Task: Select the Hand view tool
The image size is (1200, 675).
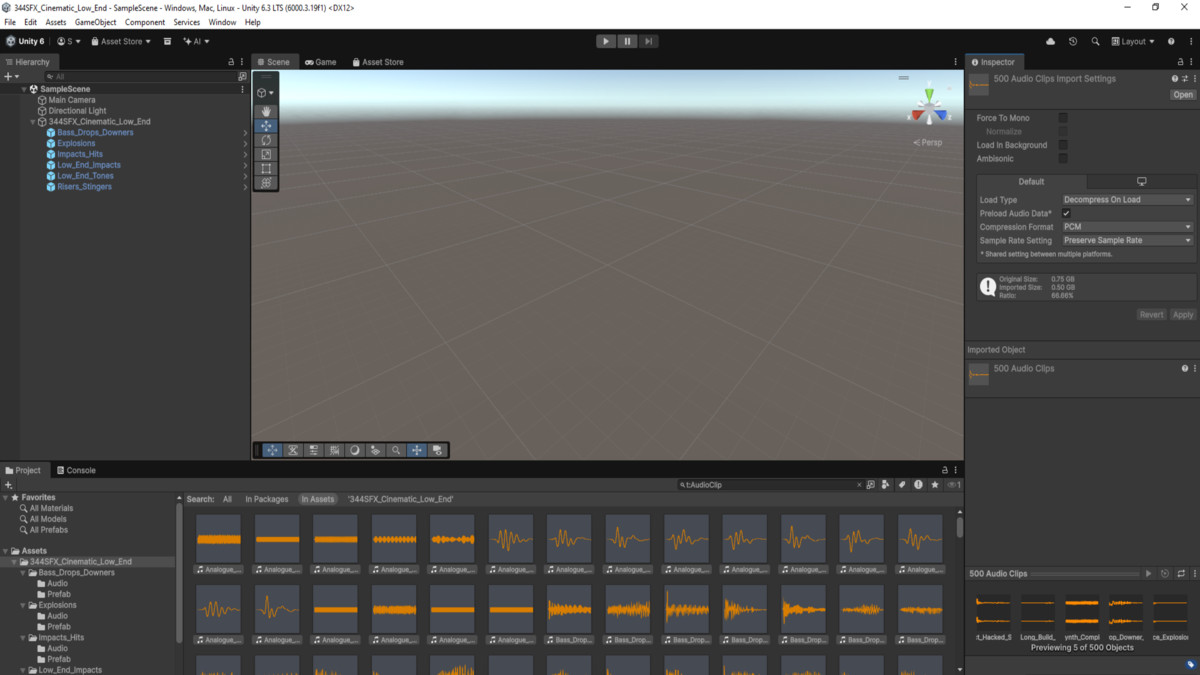Action: [266, 111]
